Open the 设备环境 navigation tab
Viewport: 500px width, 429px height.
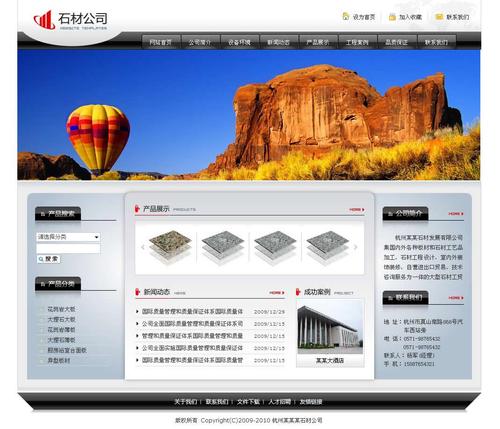(x=239, y=42)
